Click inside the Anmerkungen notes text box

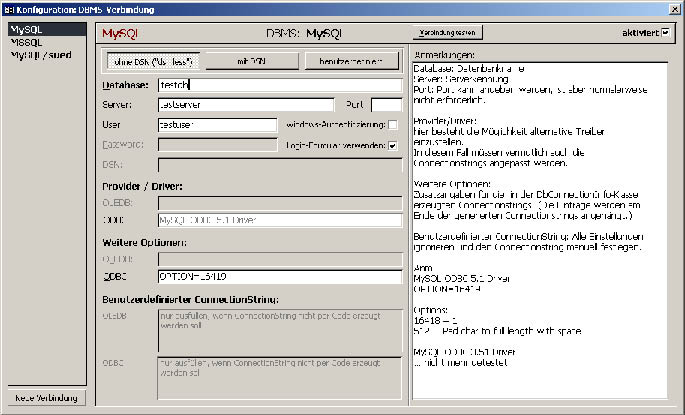coord(540,231)
